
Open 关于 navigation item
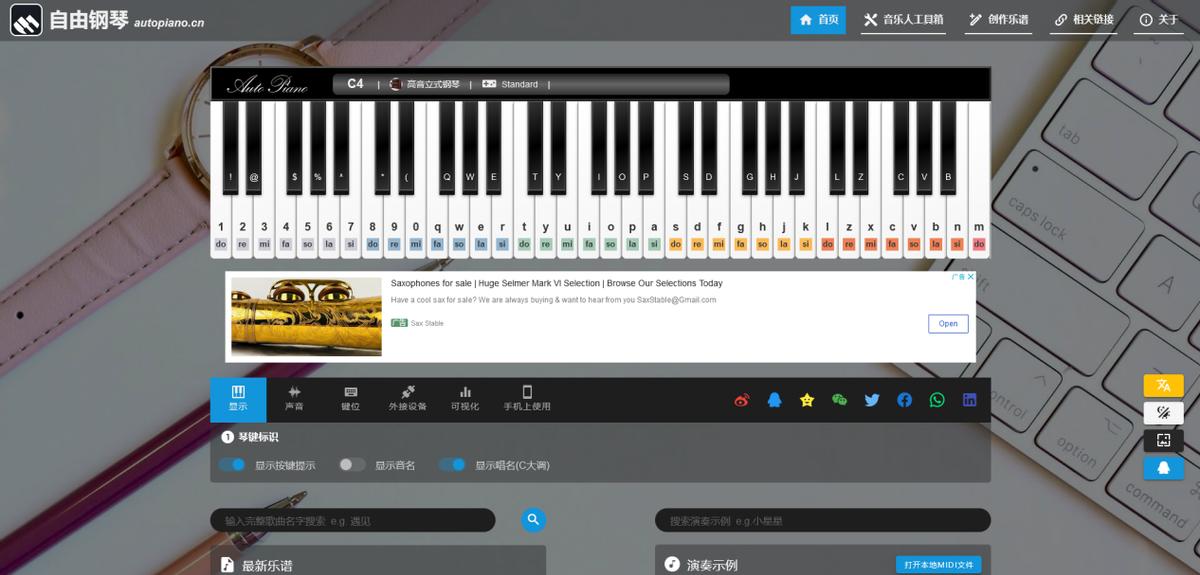(1160, 19)
